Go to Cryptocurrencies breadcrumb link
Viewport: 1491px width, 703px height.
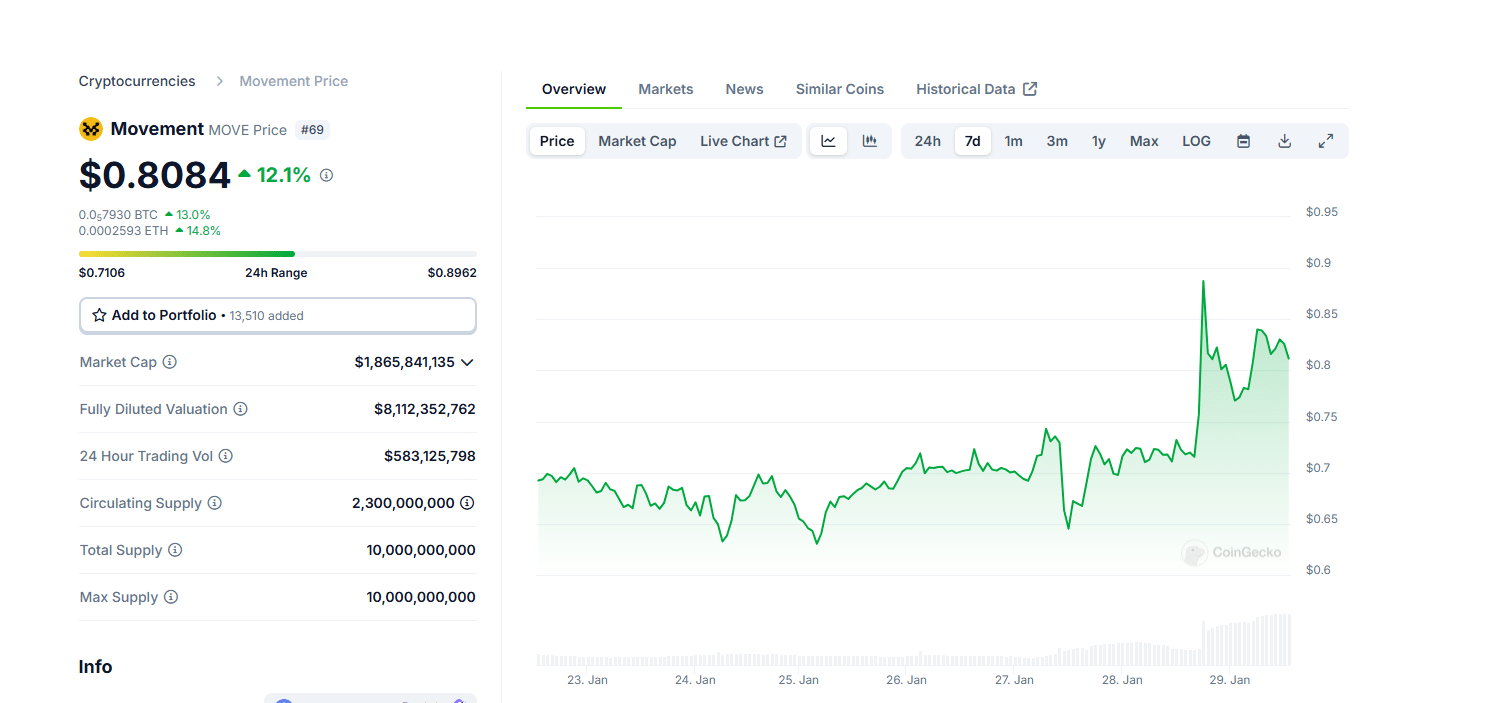137,81
